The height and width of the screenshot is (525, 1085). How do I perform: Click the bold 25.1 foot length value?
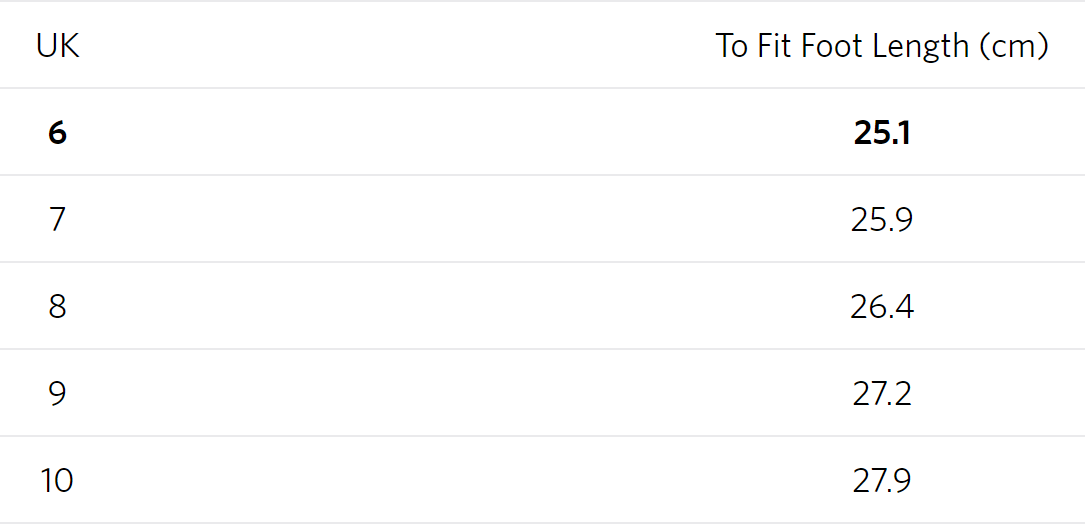(881, 133)
